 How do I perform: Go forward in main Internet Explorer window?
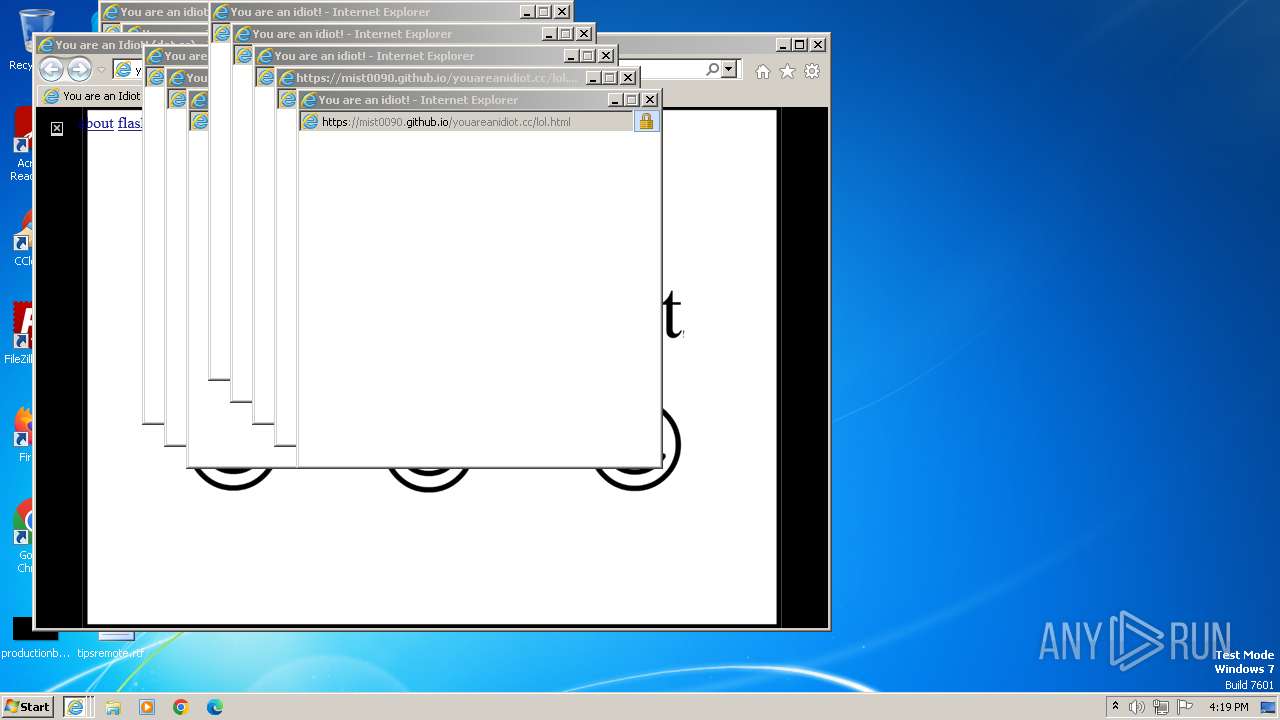click(79, 69)
